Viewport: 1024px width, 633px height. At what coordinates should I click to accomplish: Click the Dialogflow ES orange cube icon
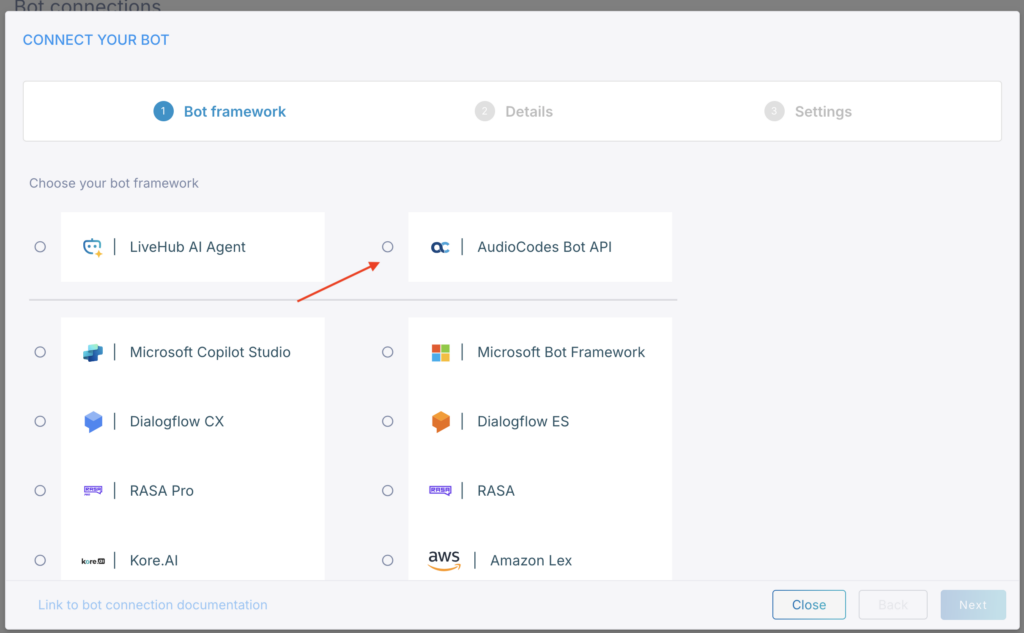point(440,422)
